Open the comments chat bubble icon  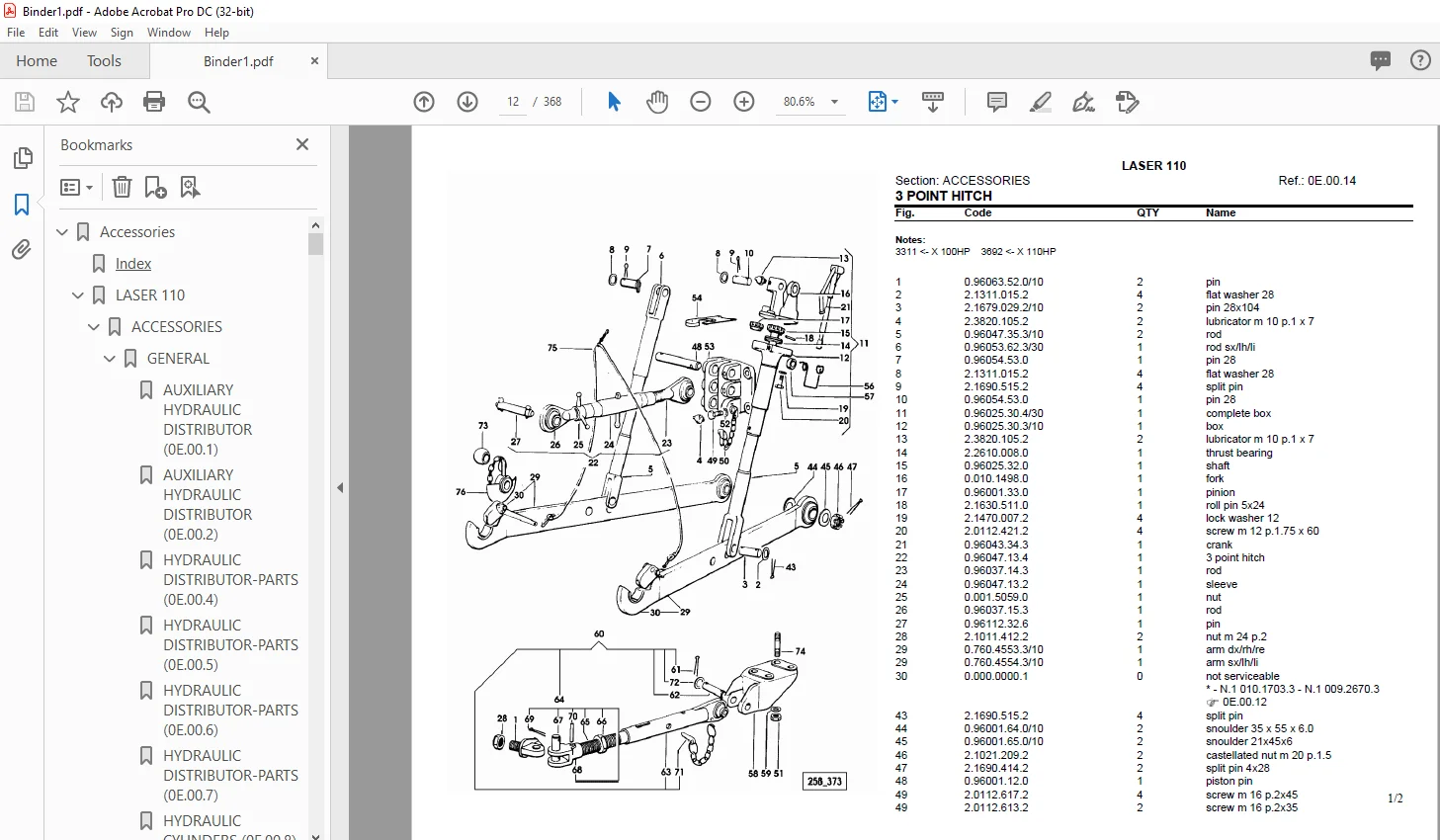point(1381,60)
